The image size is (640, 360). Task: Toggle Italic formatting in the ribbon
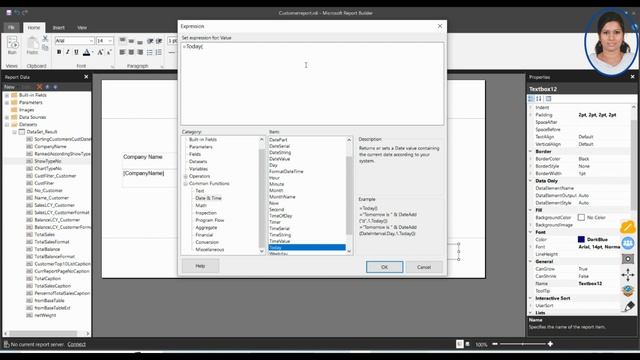click(x=68, y=52)
